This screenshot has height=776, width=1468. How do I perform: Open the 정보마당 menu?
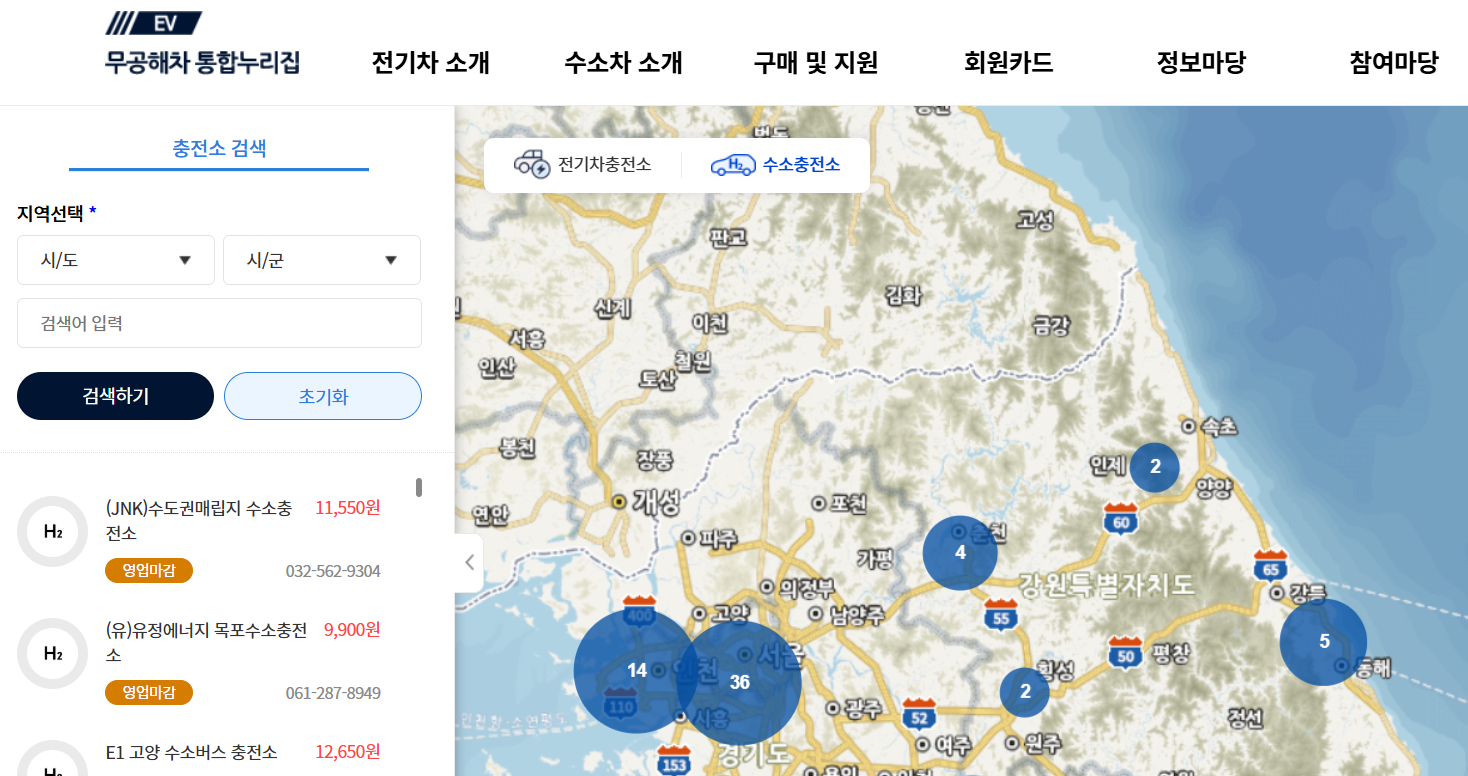click(1201, 62)
